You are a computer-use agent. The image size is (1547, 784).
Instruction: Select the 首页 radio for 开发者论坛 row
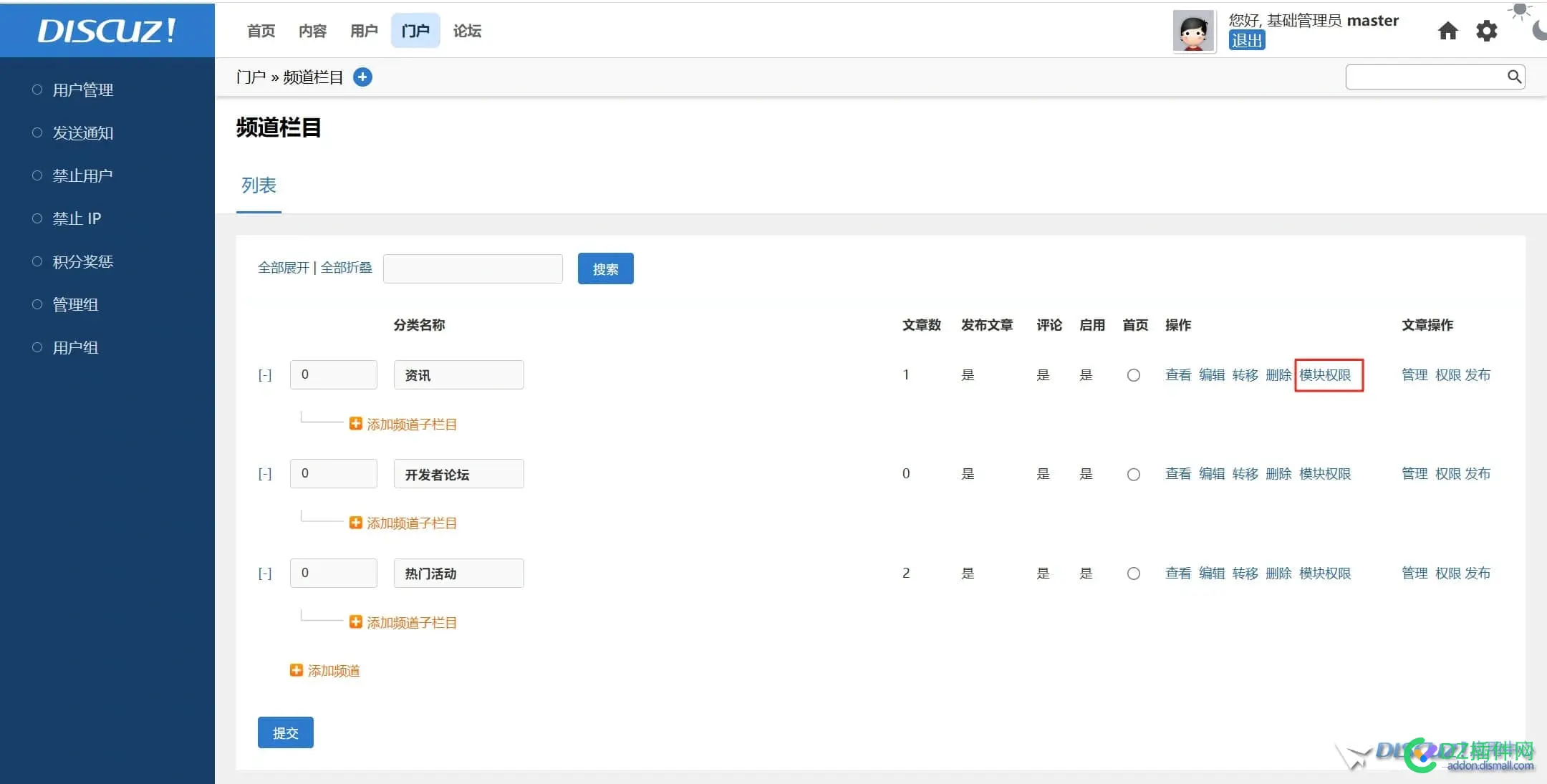(x=1134, y=473)
